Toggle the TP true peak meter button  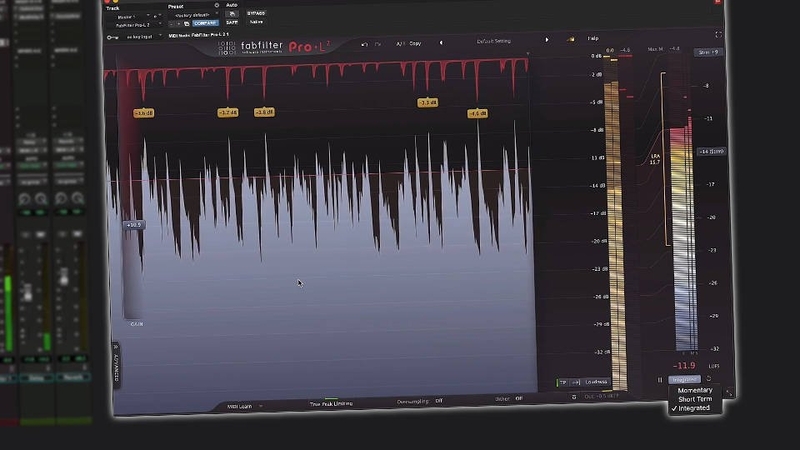[563, 382]
